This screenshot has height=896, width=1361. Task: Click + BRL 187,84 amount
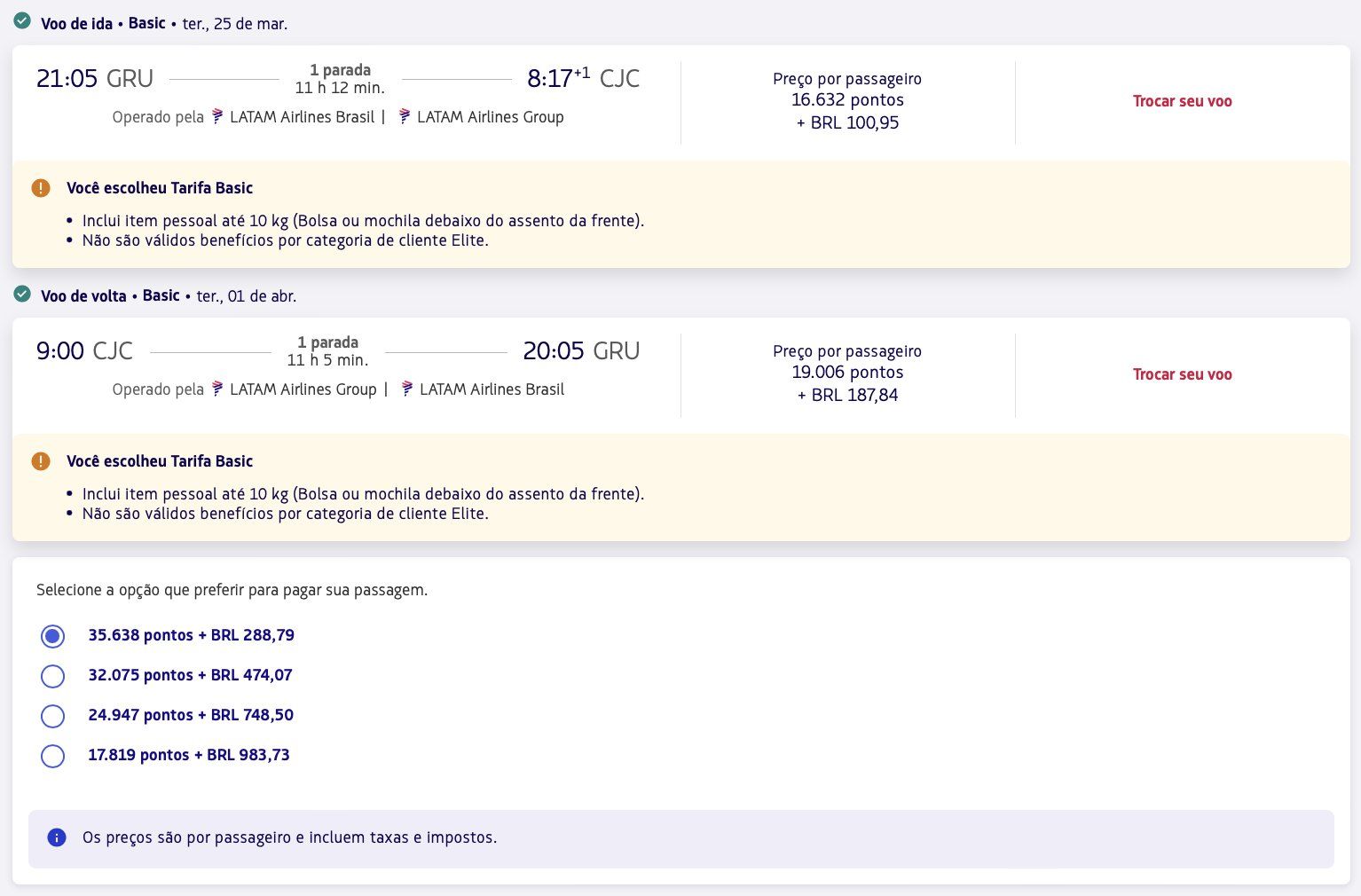(847, 396)
